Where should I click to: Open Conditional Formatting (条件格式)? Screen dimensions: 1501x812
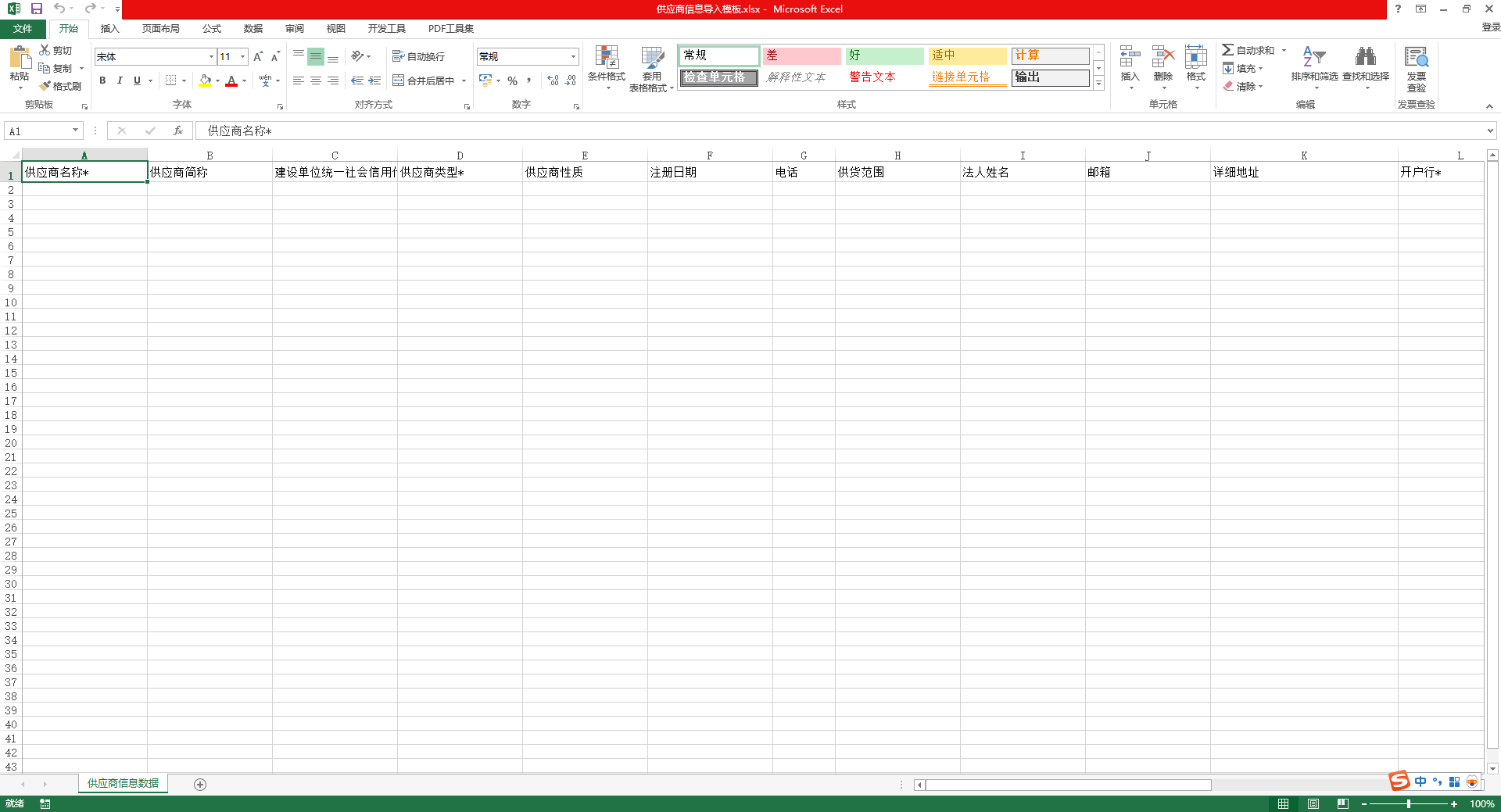point(607,67)
